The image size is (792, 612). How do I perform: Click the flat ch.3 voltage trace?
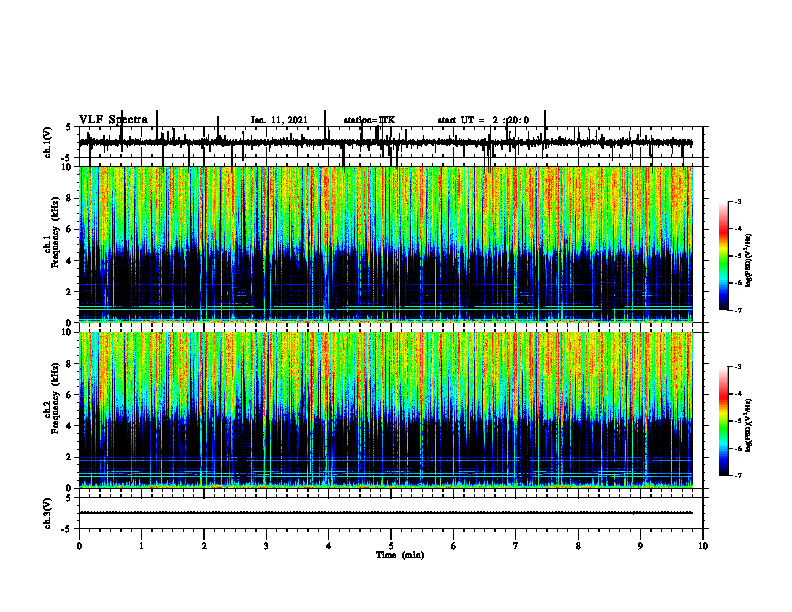tap(385, 513)
